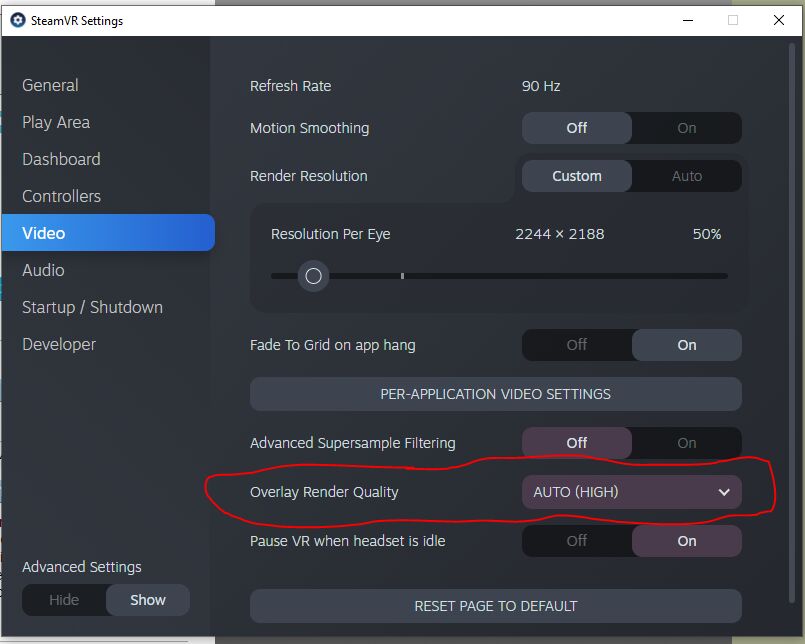Screen dimensions: 805x644
Task: Switch to the Dashboard settings page
Action: click(x=61, y=159)
